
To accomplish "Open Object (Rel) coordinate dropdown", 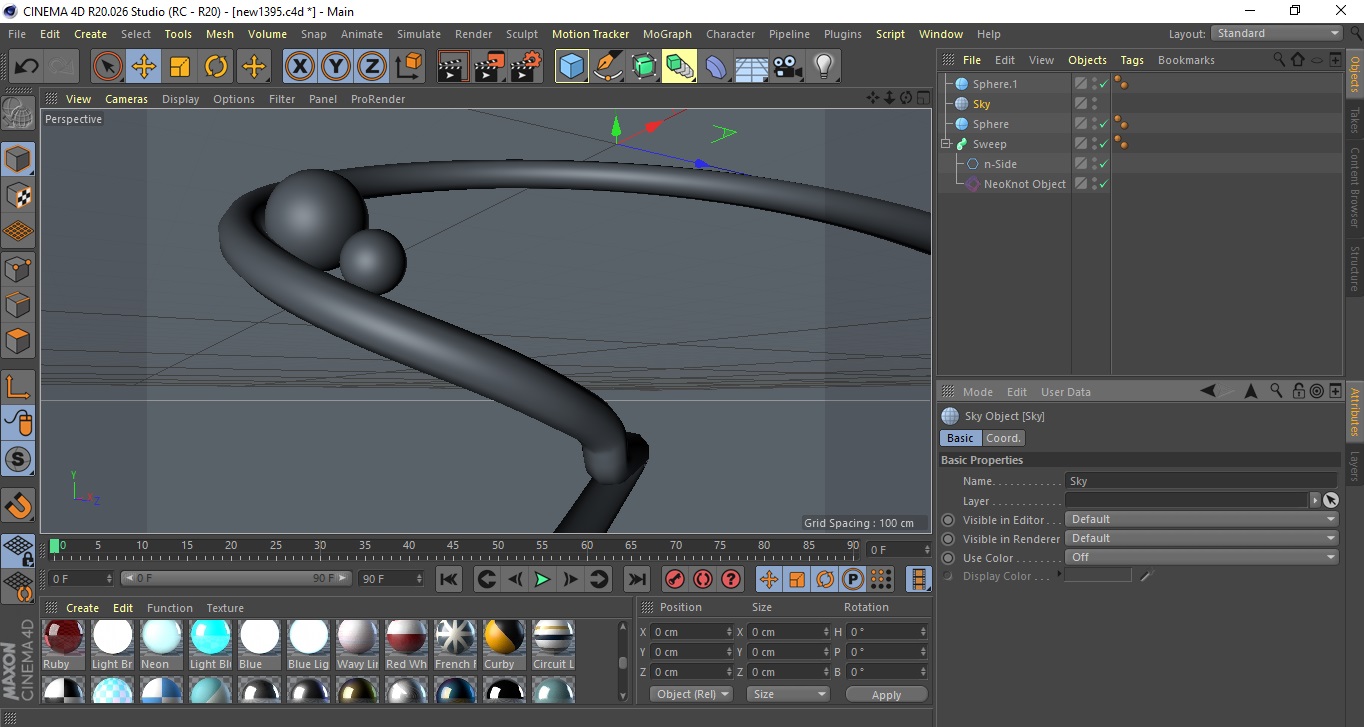I will coord(691,694).
